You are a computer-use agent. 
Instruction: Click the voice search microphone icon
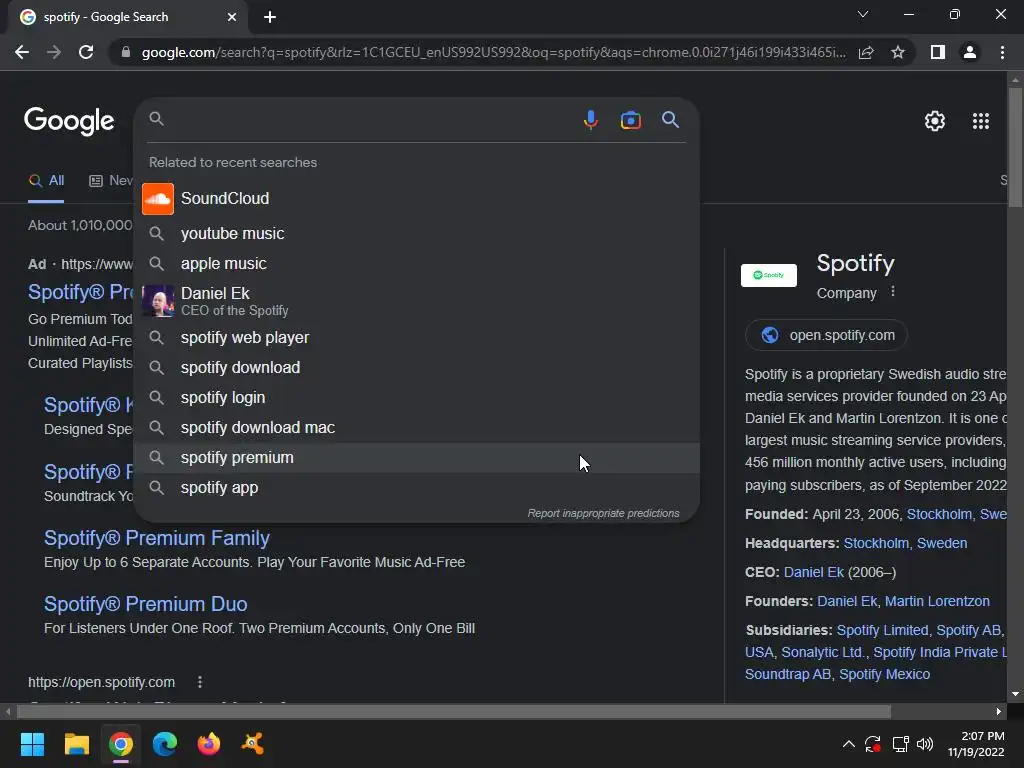click(x=590, y=120)
